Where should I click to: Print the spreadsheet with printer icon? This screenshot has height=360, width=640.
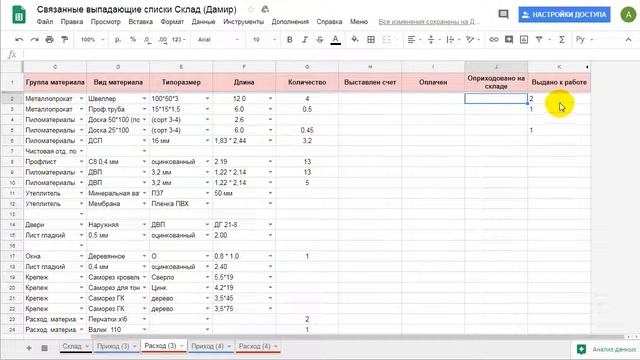[x=49, y=40]
